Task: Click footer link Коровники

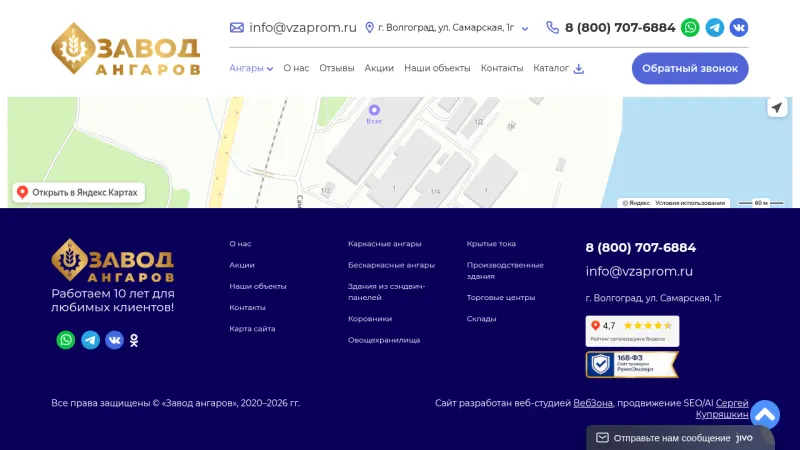Action: tap(370, 319)
